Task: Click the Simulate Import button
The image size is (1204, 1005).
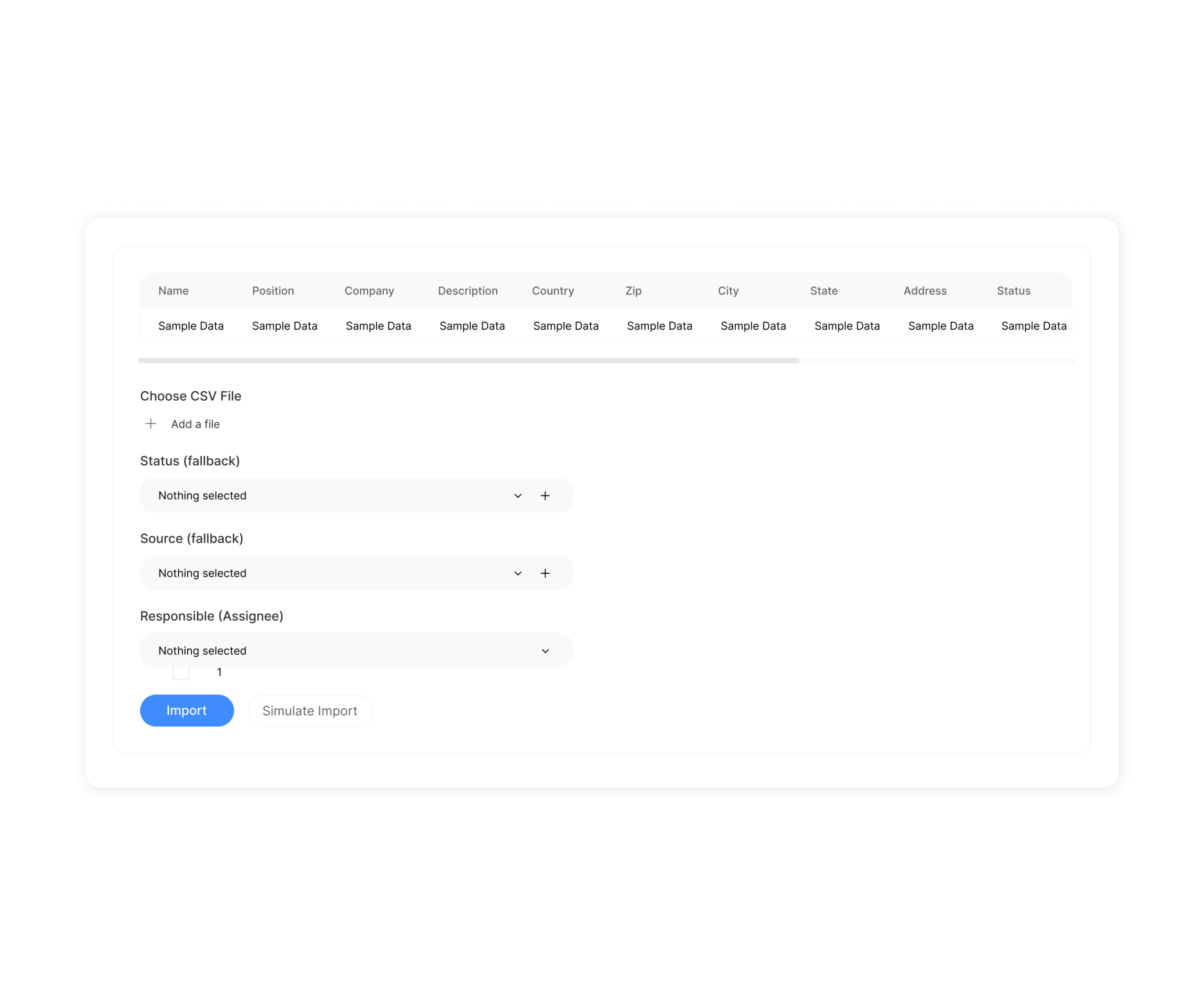Action: coord(310,711)
